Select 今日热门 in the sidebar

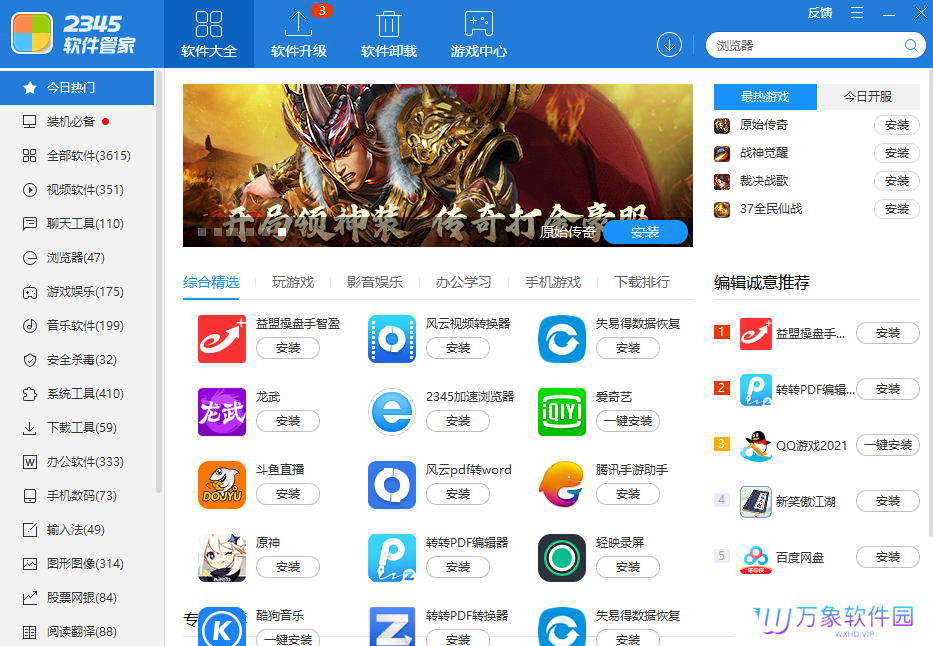tap(77, 88)
